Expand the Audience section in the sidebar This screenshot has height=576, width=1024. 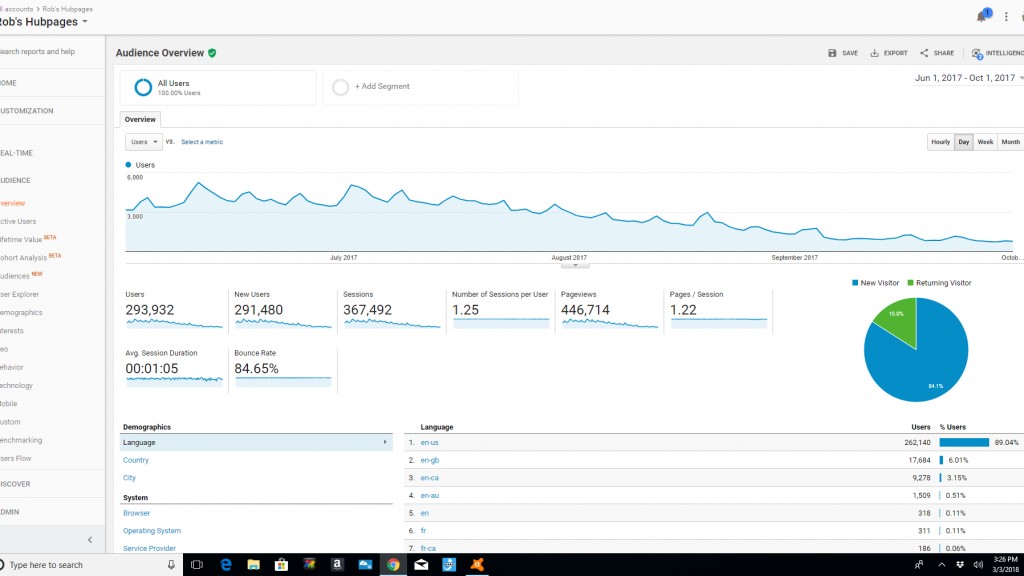click(x=16, y=180)
